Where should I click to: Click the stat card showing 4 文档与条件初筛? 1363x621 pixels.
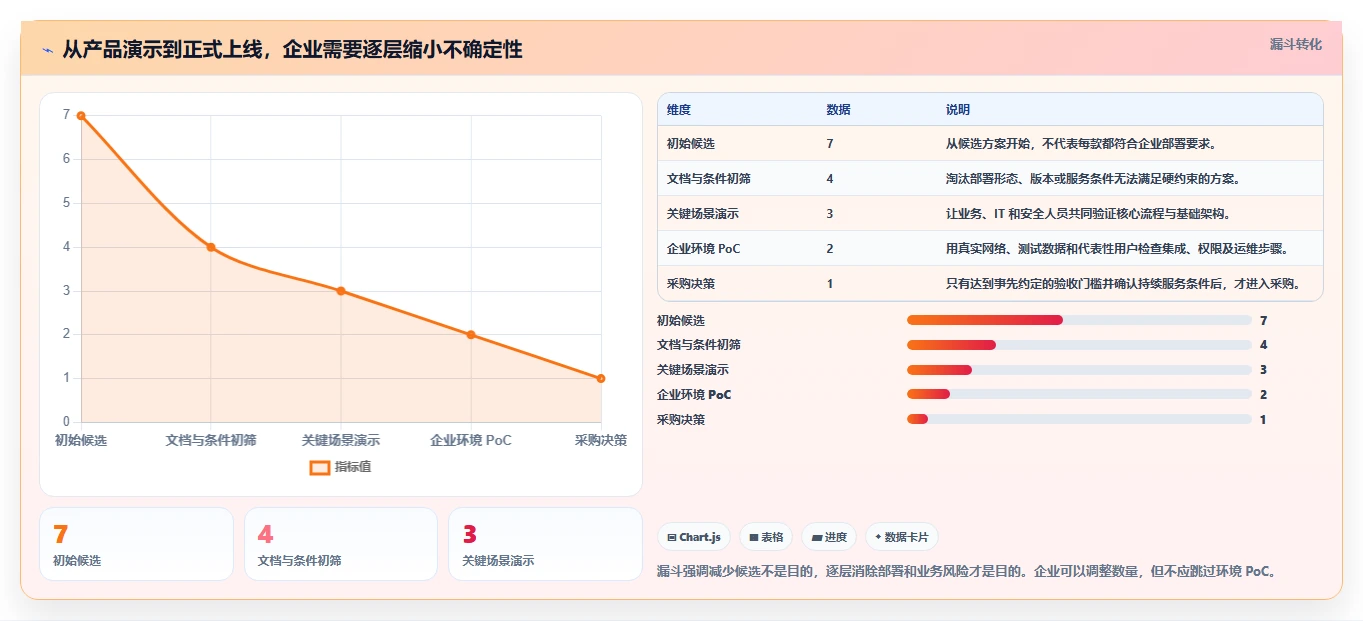point(341,544)
